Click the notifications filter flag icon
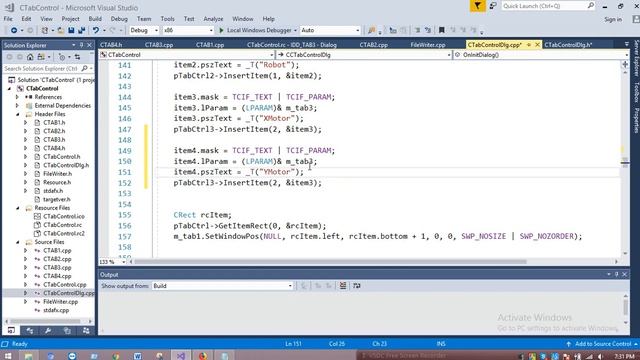640x360 pixels. click(477, 6)
